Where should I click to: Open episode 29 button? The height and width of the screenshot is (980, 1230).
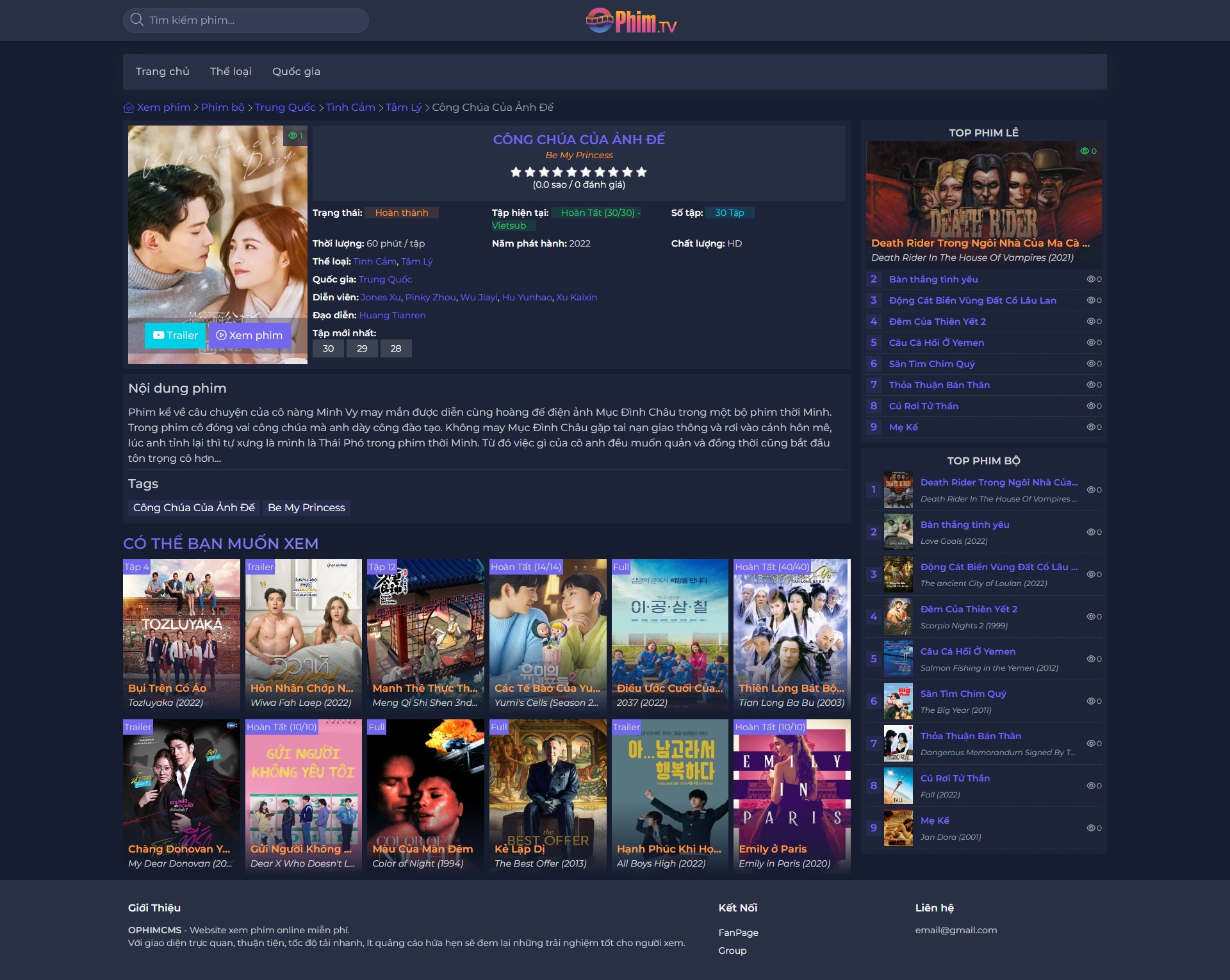pos(362,348)
